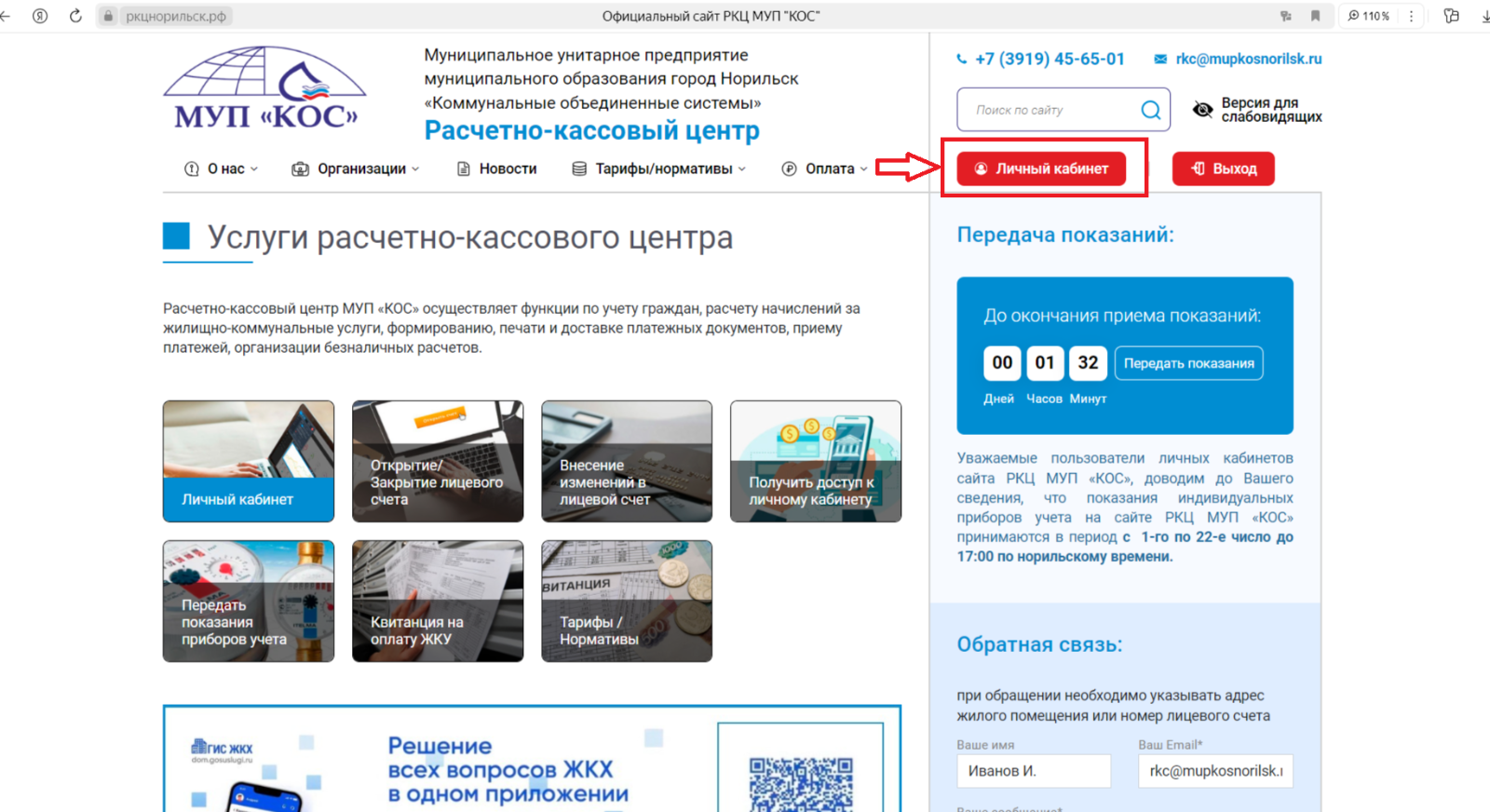Expand the «О нас» dropdown menu
This screenshot has width=1490, height=812.
coord(222,169)
